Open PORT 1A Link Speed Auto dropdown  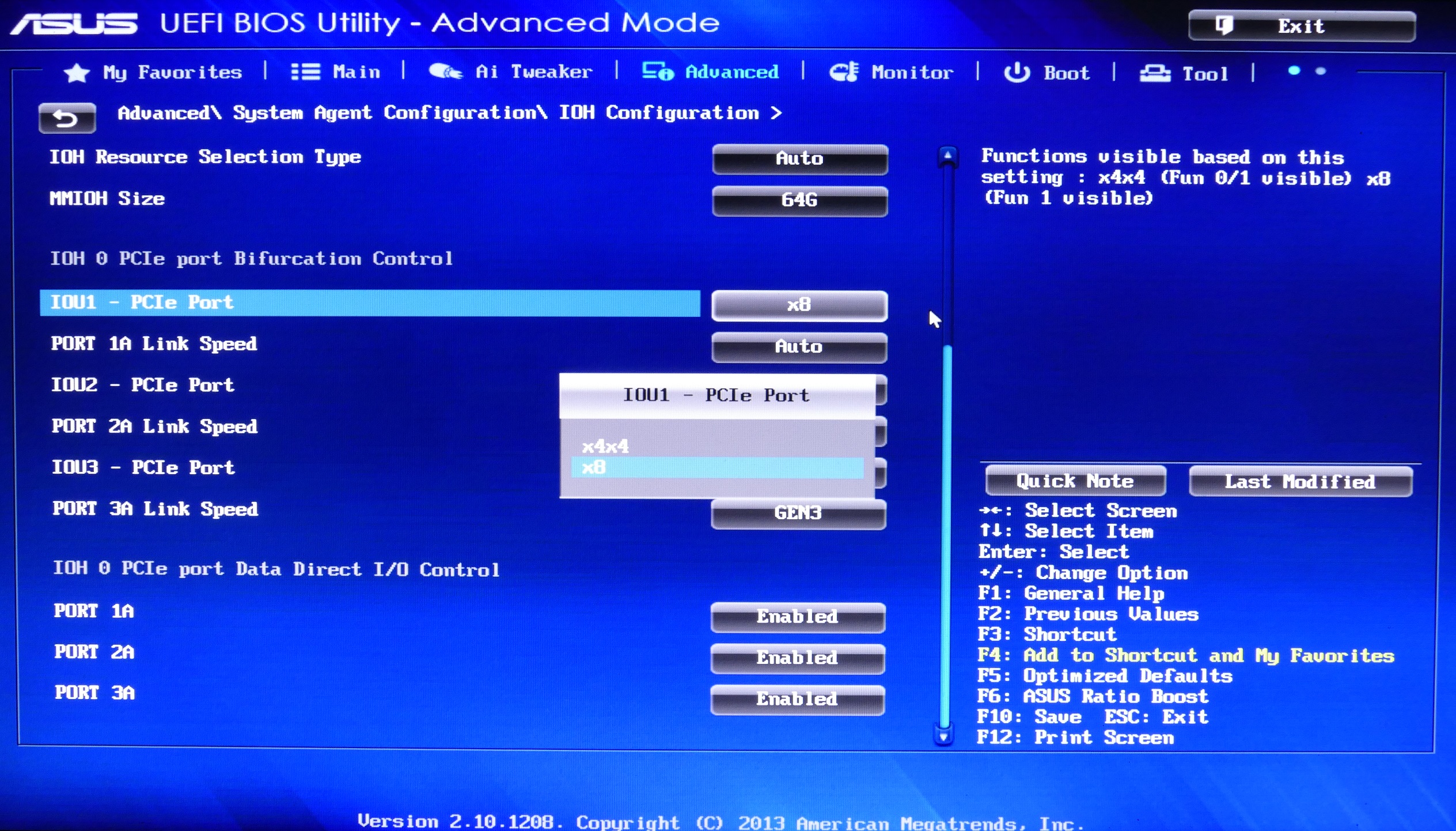(799, 347)
